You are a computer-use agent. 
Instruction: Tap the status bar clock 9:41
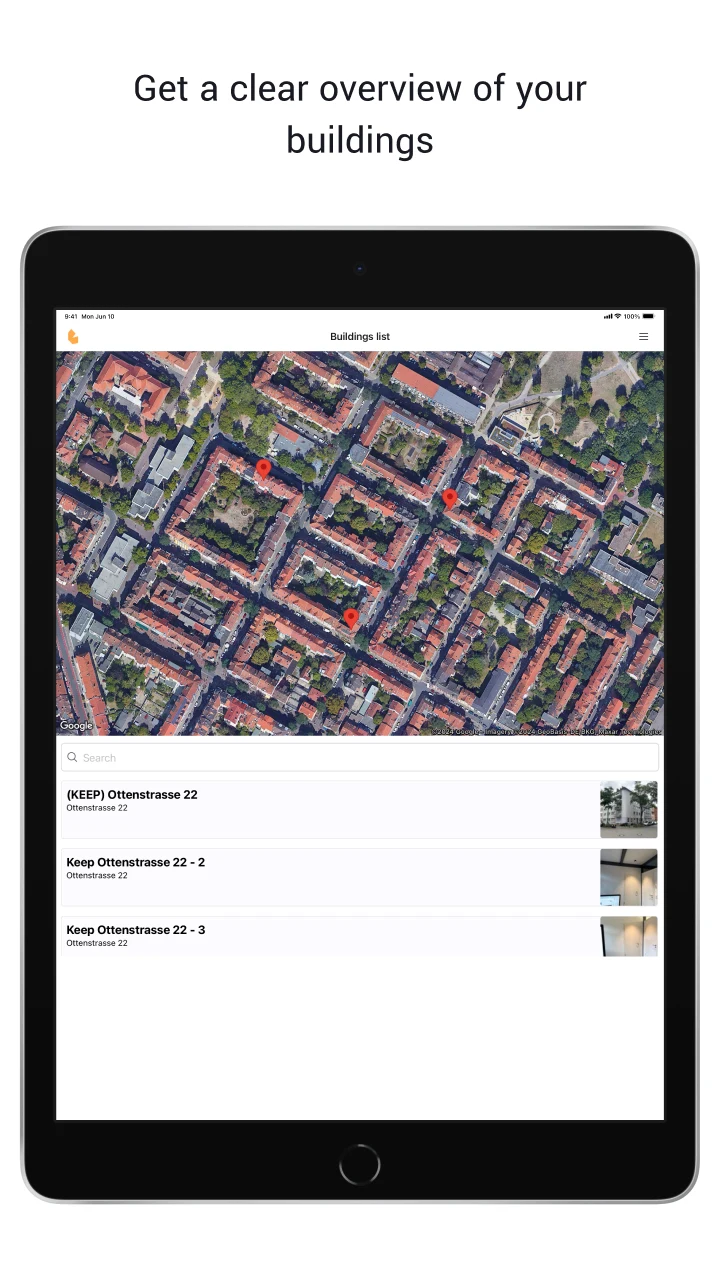pos(71,316)
